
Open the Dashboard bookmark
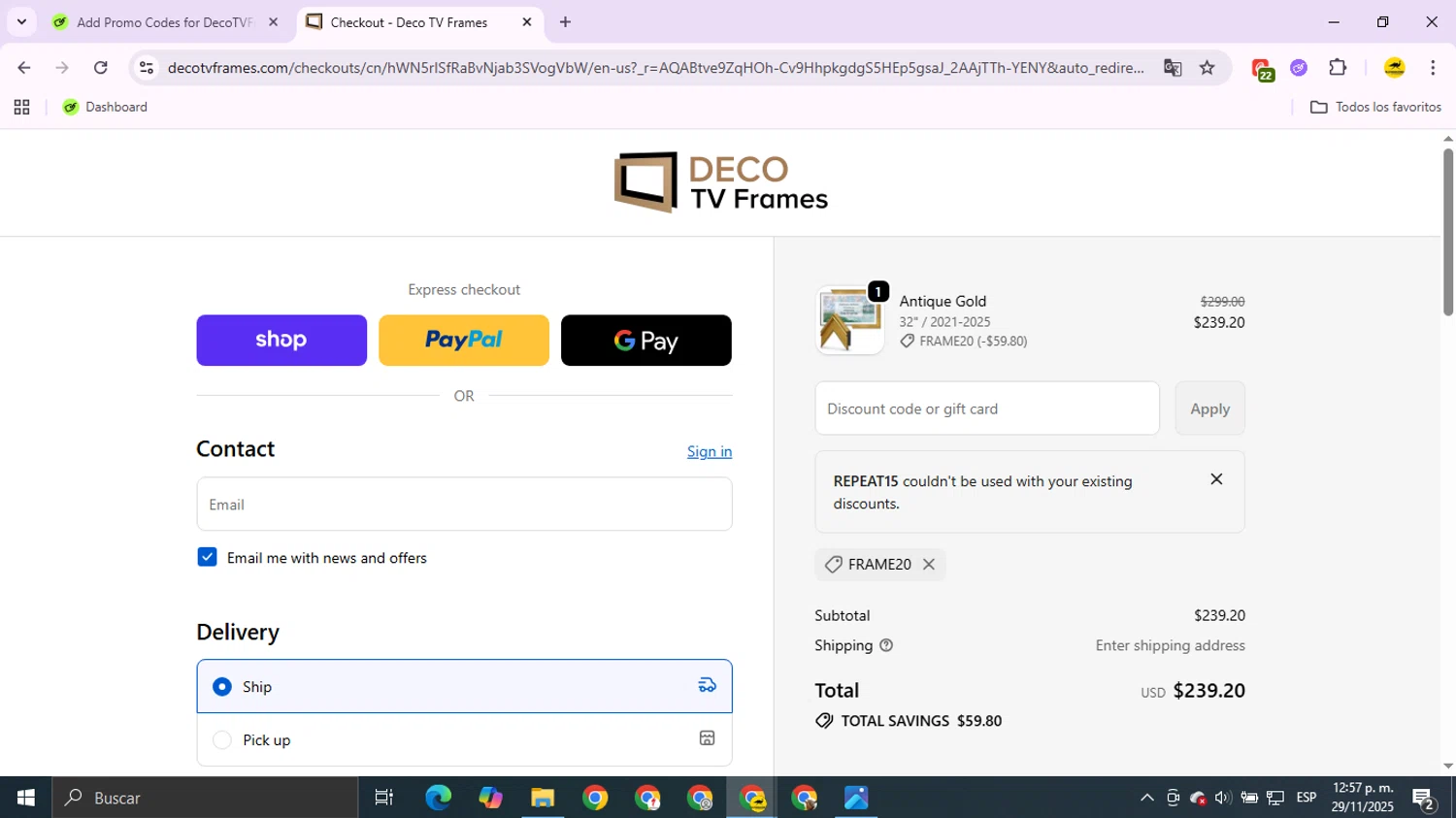[x=105, y=107]
